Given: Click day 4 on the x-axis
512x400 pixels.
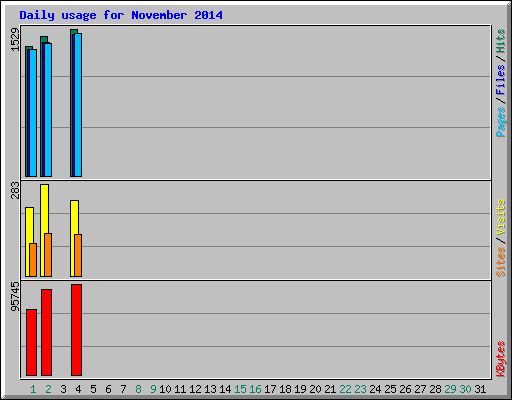Looking at the screenshot, I should click(78, 389).
